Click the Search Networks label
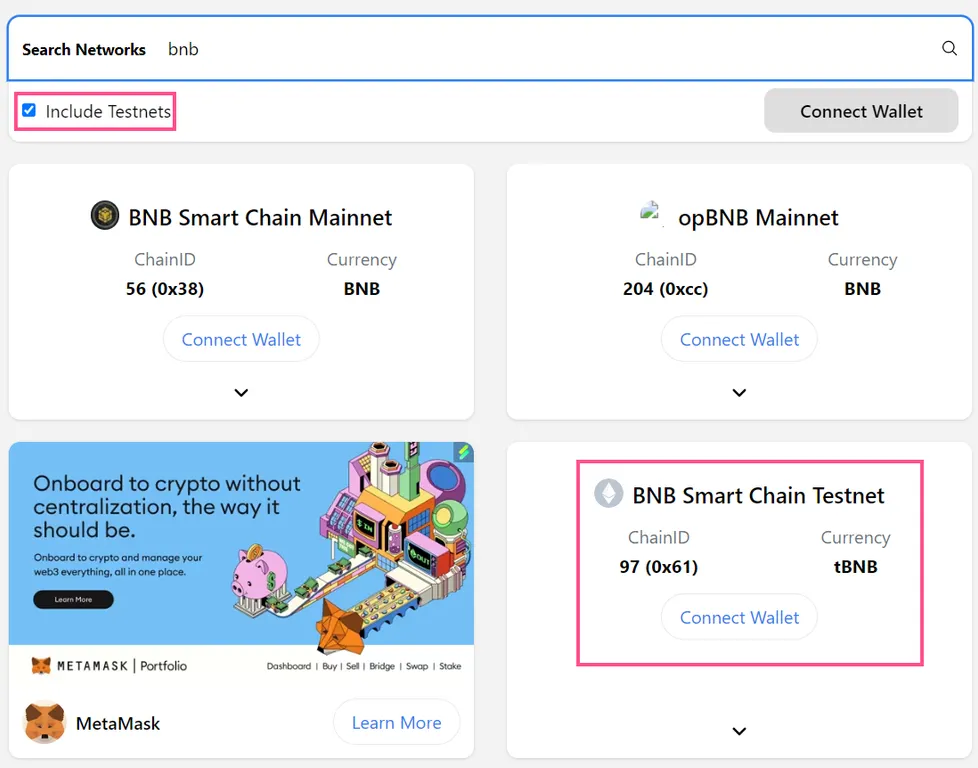The image size is (978, 768). click(84, 49)
